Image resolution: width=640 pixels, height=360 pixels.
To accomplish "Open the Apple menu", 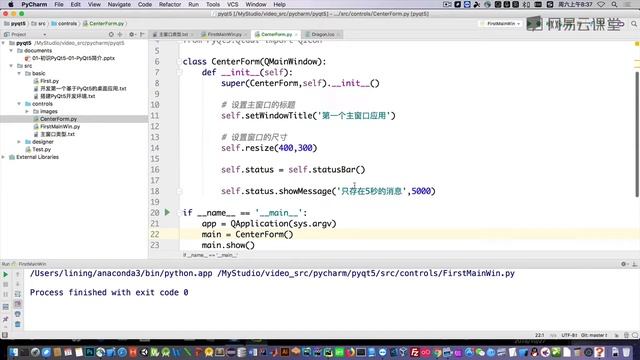I will coord(11,4).
